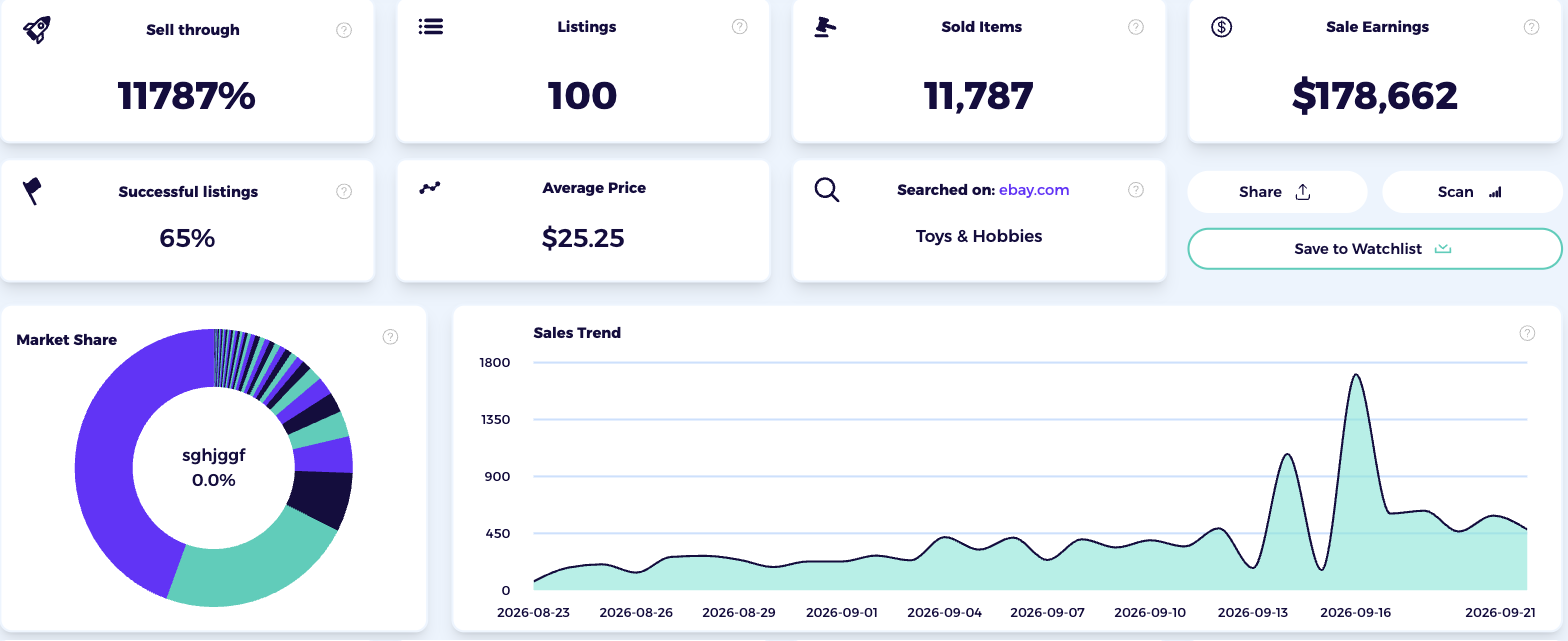The height and width of the screenshot is (641, 1568).
Task: Open help tooltip for Sold Items
Action: [1136, 27]
